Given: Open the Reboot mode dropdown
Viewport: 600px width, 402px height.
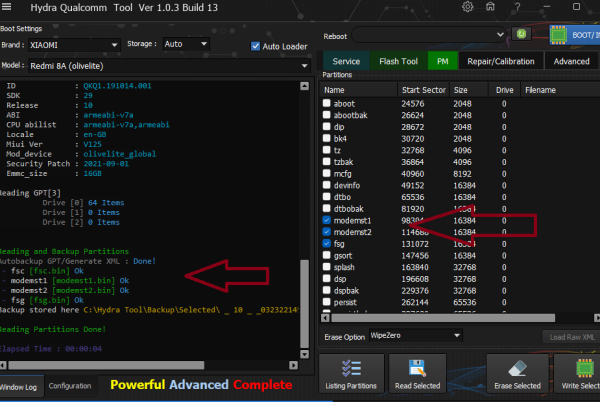Looking at the screenshot, I should click(429, 35).
